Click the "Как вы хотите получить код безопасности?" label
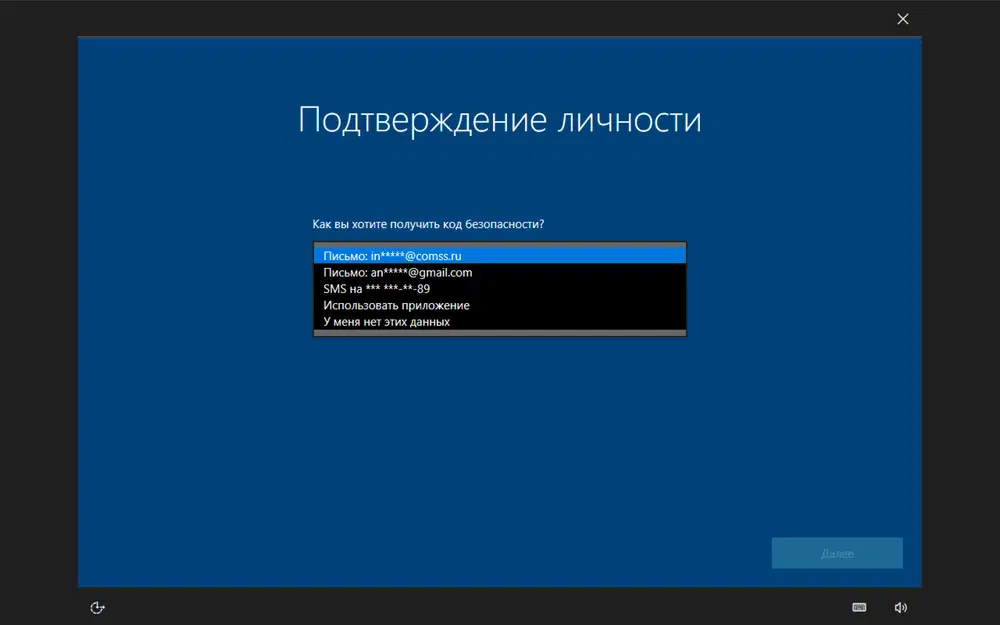Image resolution: width=1000 pixels, height=625 pixels. tap(428, 224)
